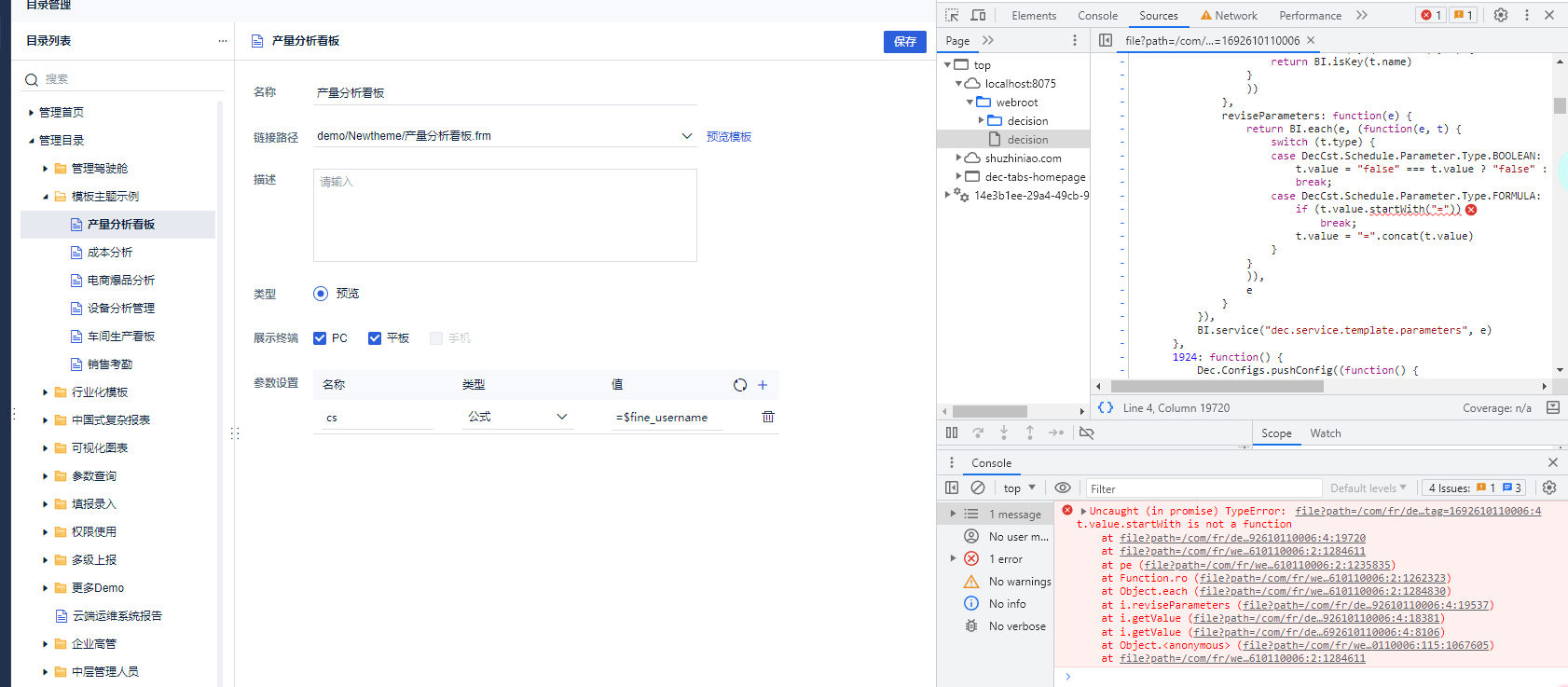Image resolution: width=1568 pixels, height=687 pixels.
Task: Open Page pane more options
Action: [1075, 40]
